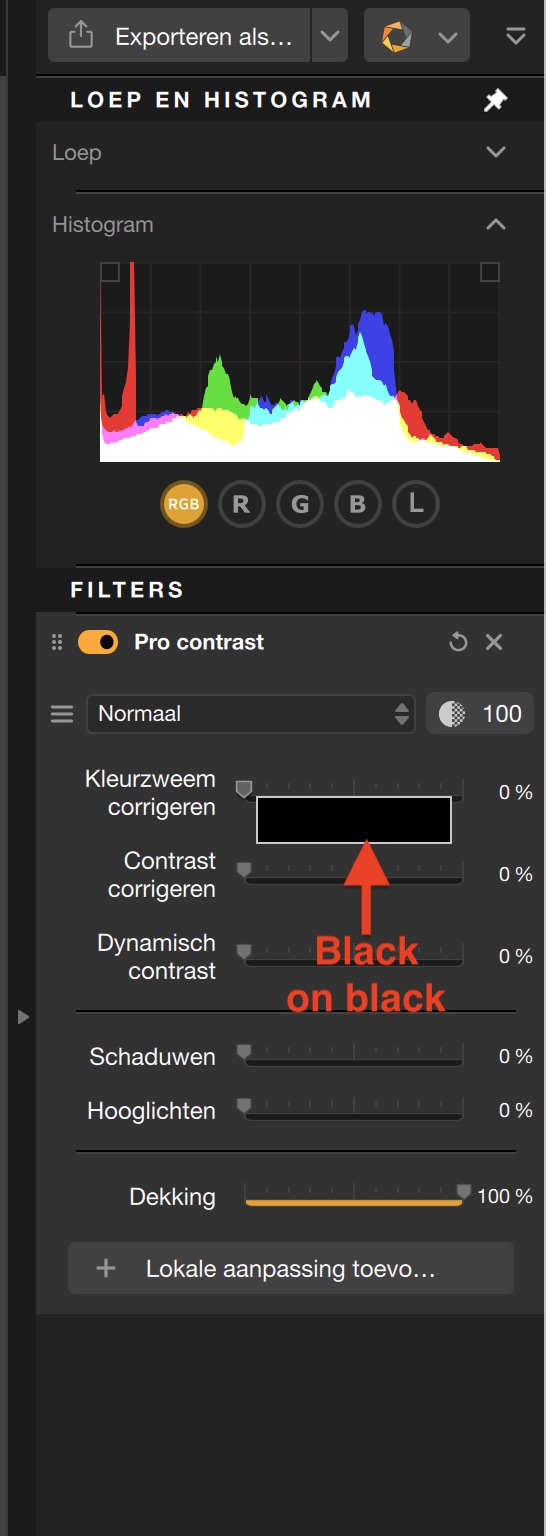The height and width of the screenshot is (1536, 546).
Task: Open the collapse menu icon at top right
Action: [x=516, y=37]
